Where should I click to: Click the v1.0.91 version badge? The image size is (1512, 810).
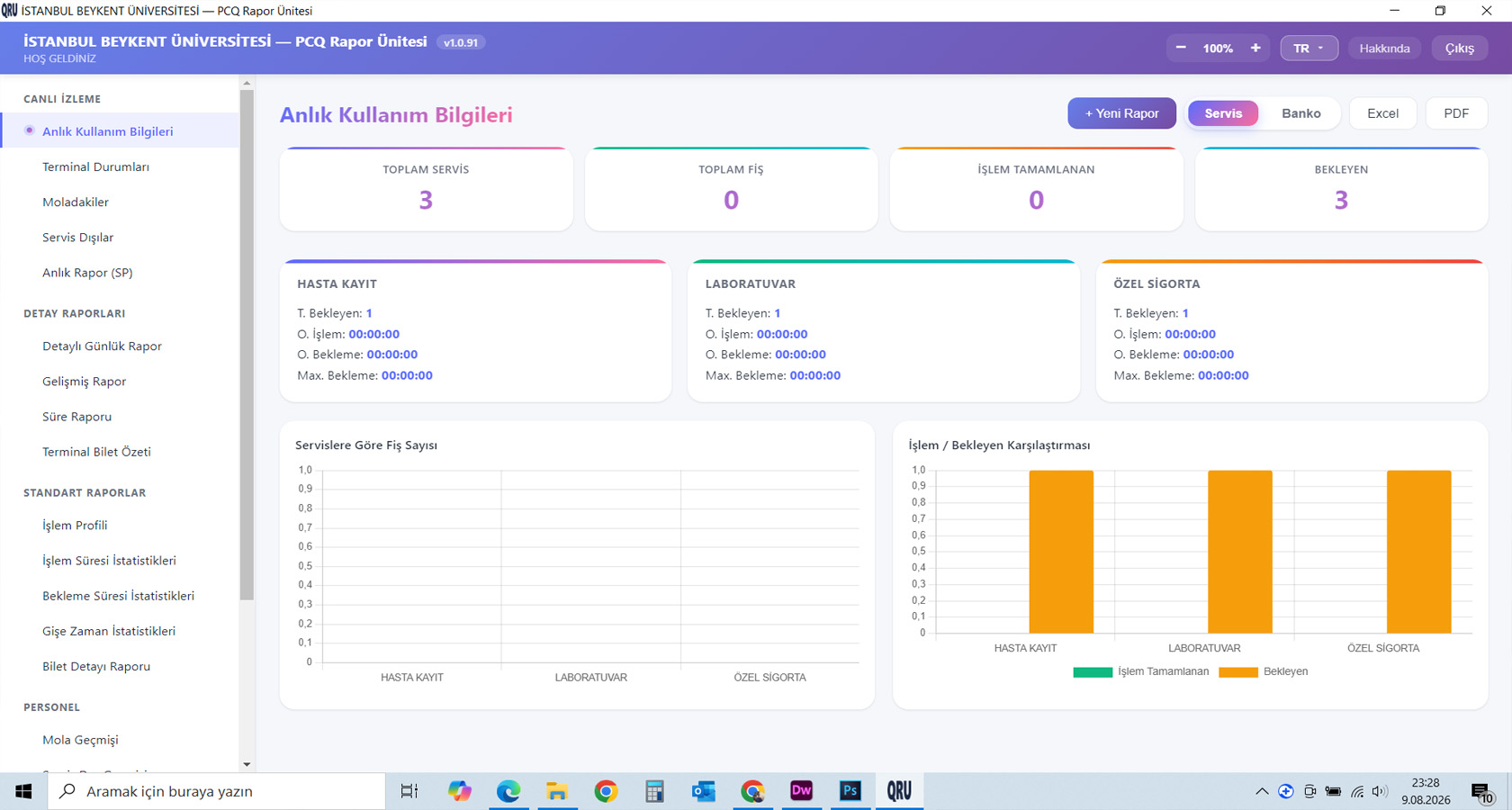(x=461, y=42)
